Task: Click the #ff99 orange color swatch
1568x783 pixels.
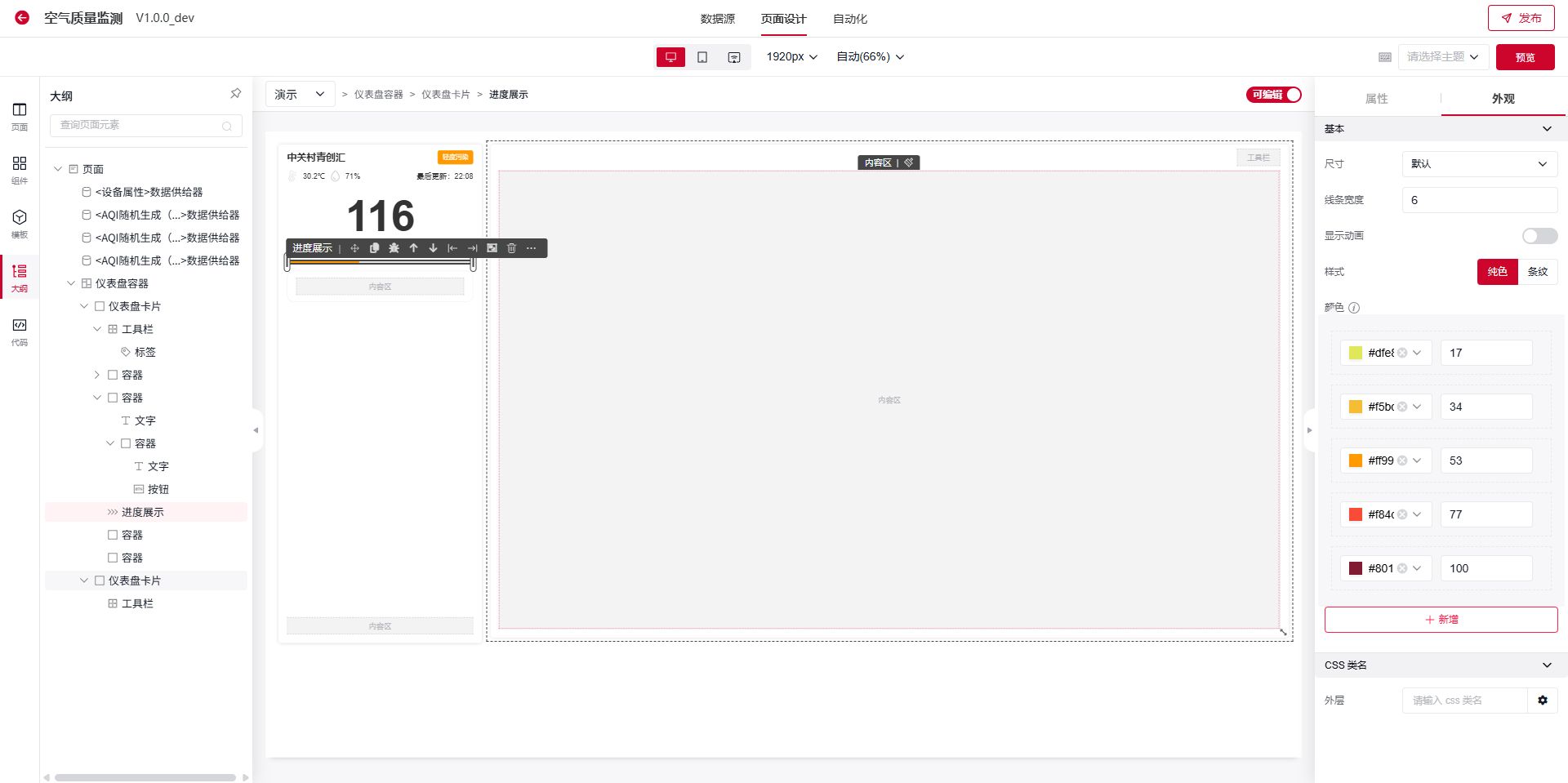Action: [x=1356, y=460]
